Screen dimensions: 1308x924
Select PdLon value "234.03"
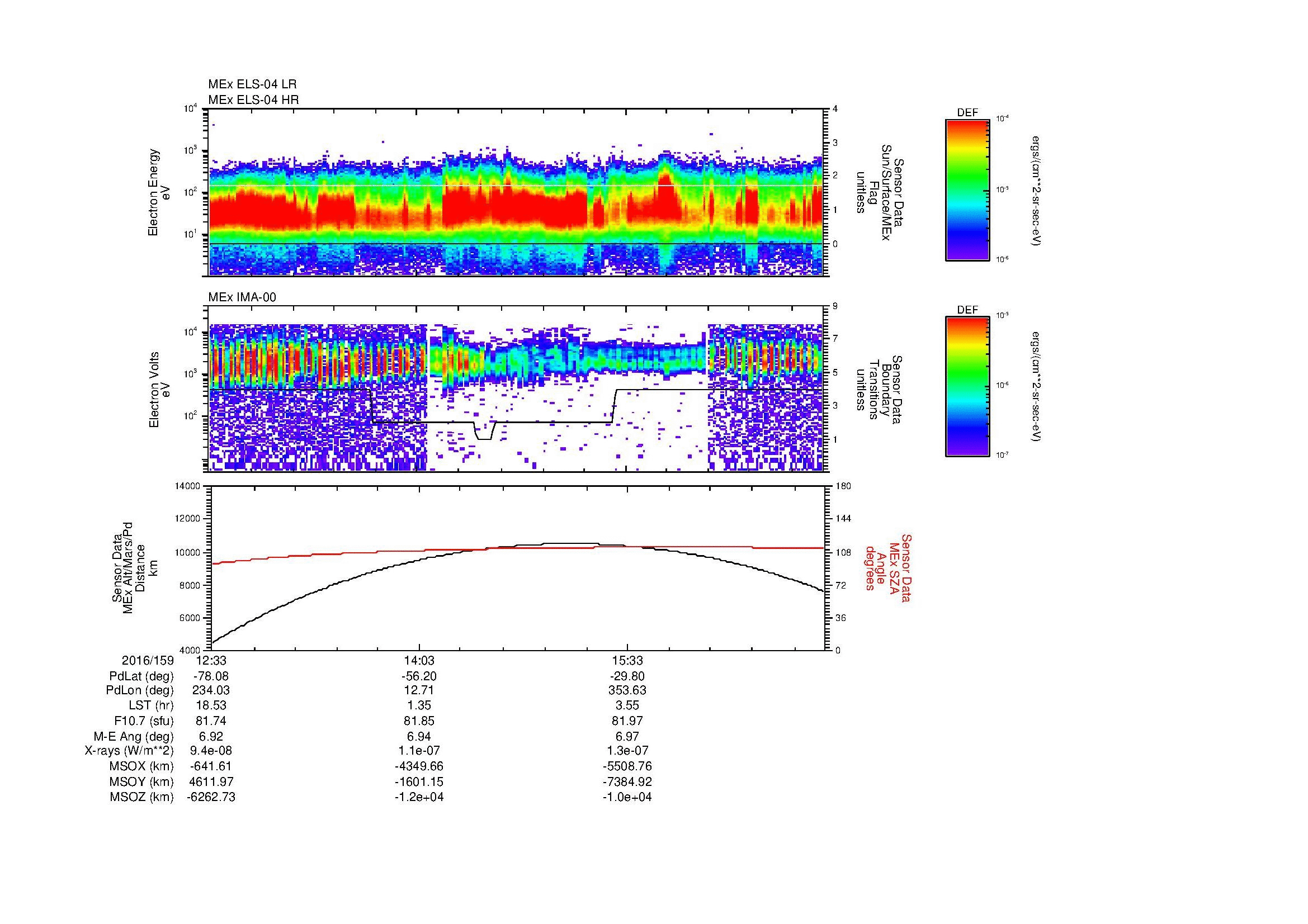point(211,690)
